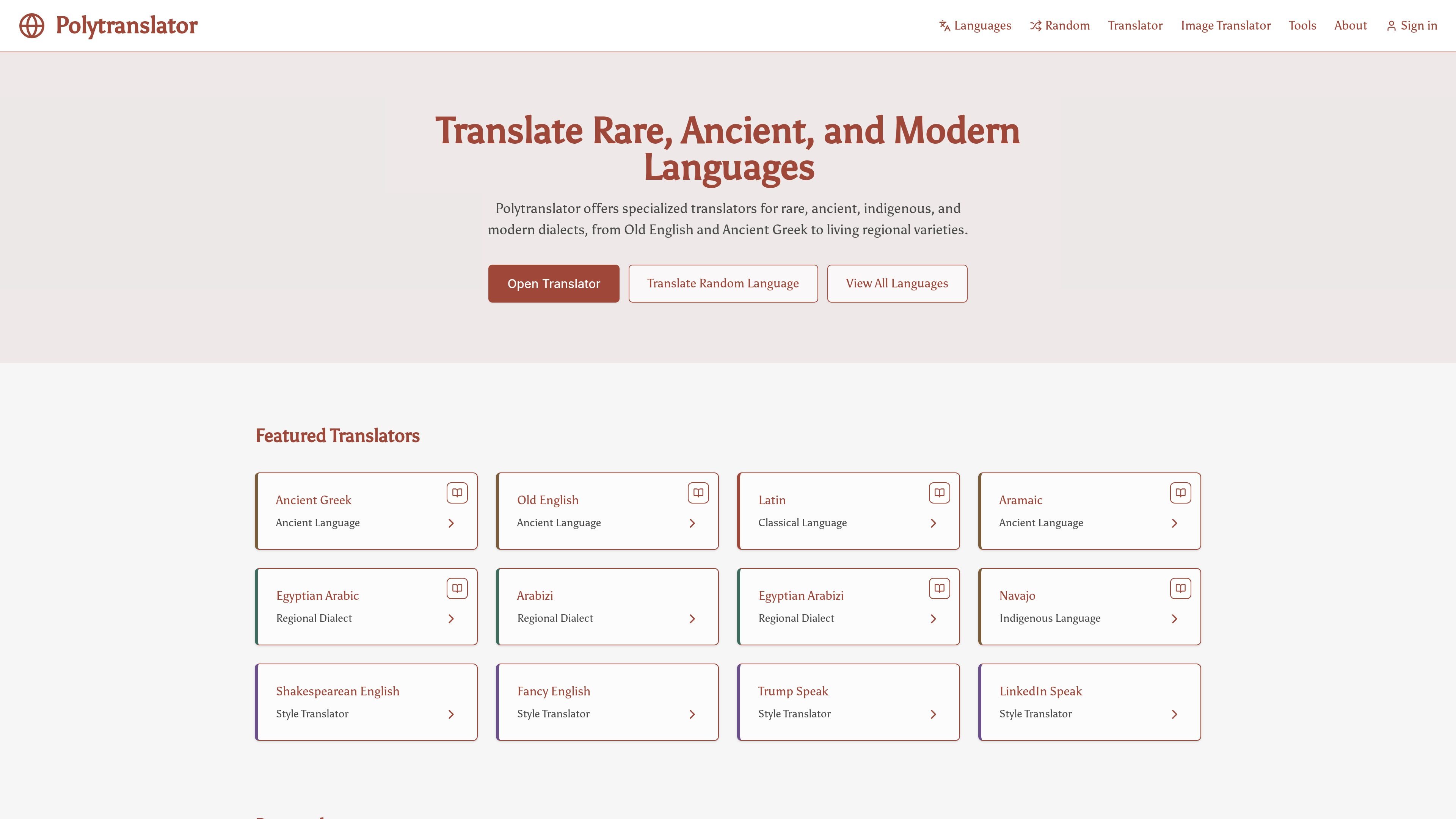
Task: Open the book icon on Egyptian Arabic card
Action: coord(457,588)
